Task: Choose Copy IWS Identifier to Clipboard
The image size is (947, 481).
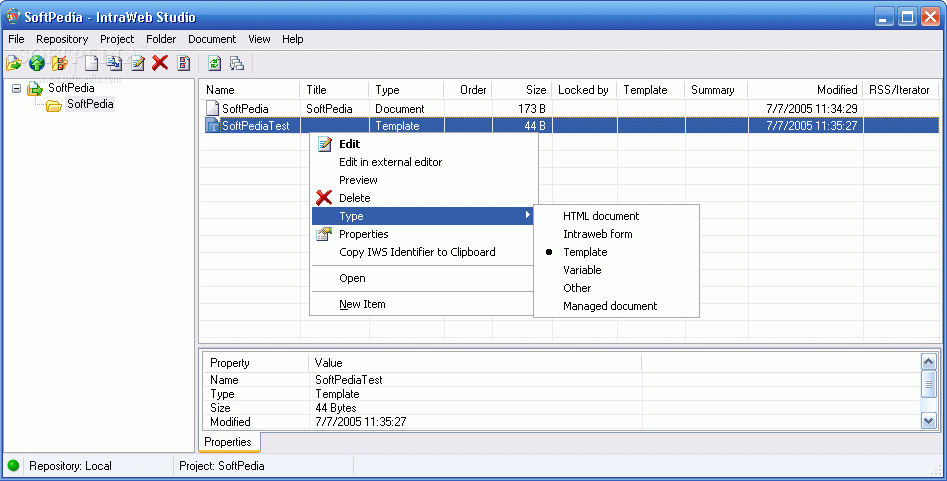Action: click(417, 252)
